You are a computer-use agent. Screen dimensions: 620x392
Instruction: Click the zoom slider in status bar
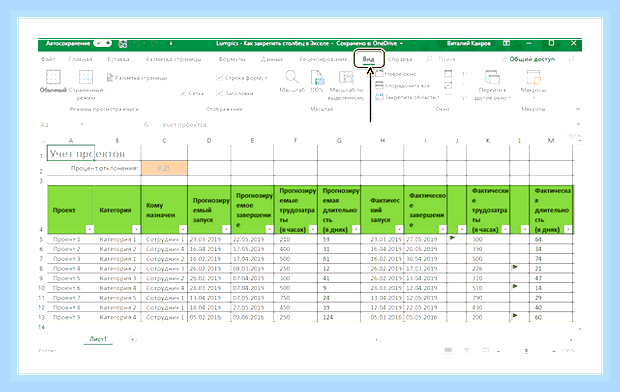click(526, 351)
